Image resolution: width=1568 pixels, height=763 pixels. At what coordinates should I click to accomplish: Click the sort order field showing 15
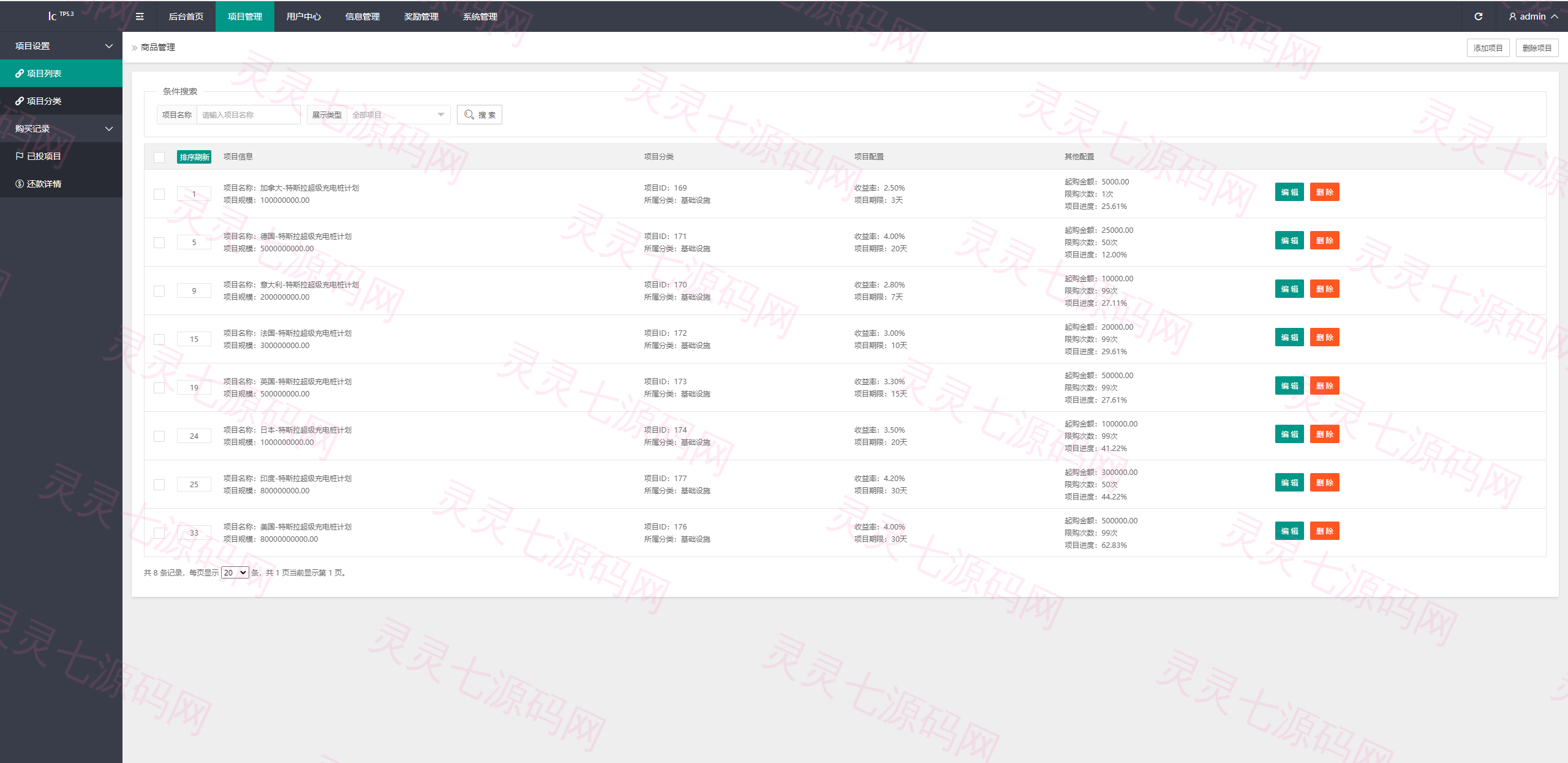pyautogui.click(x=194, y=339)
